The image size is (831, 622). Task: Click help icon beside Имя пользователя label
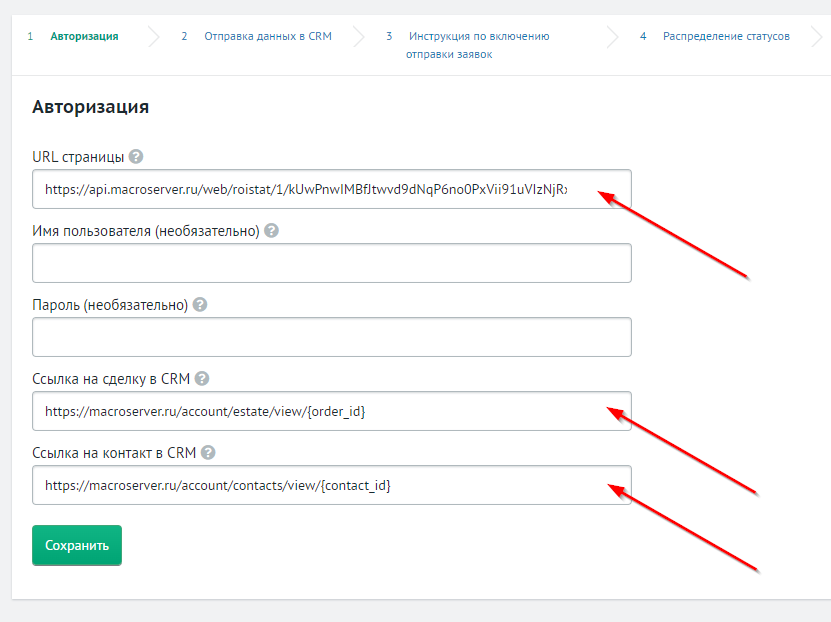(x=271, y=231)
